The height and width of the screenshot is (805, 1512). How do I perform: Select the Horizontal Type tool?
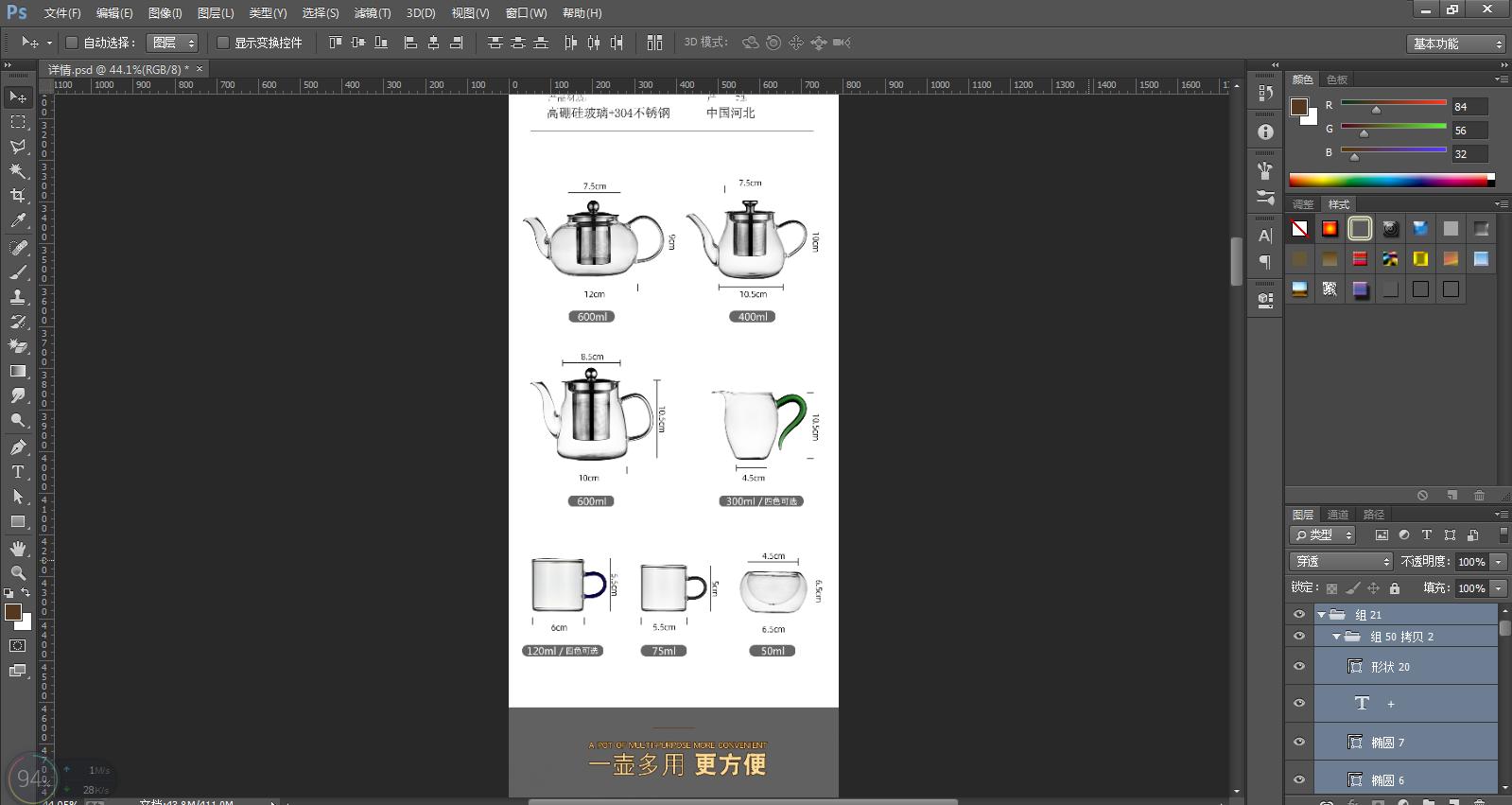(17, 472)
